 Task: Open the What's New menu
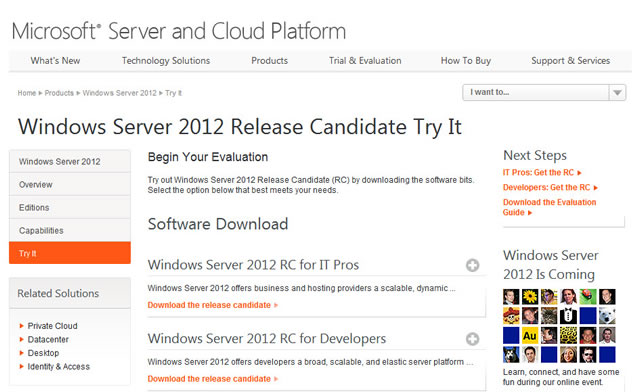[55, 61]
